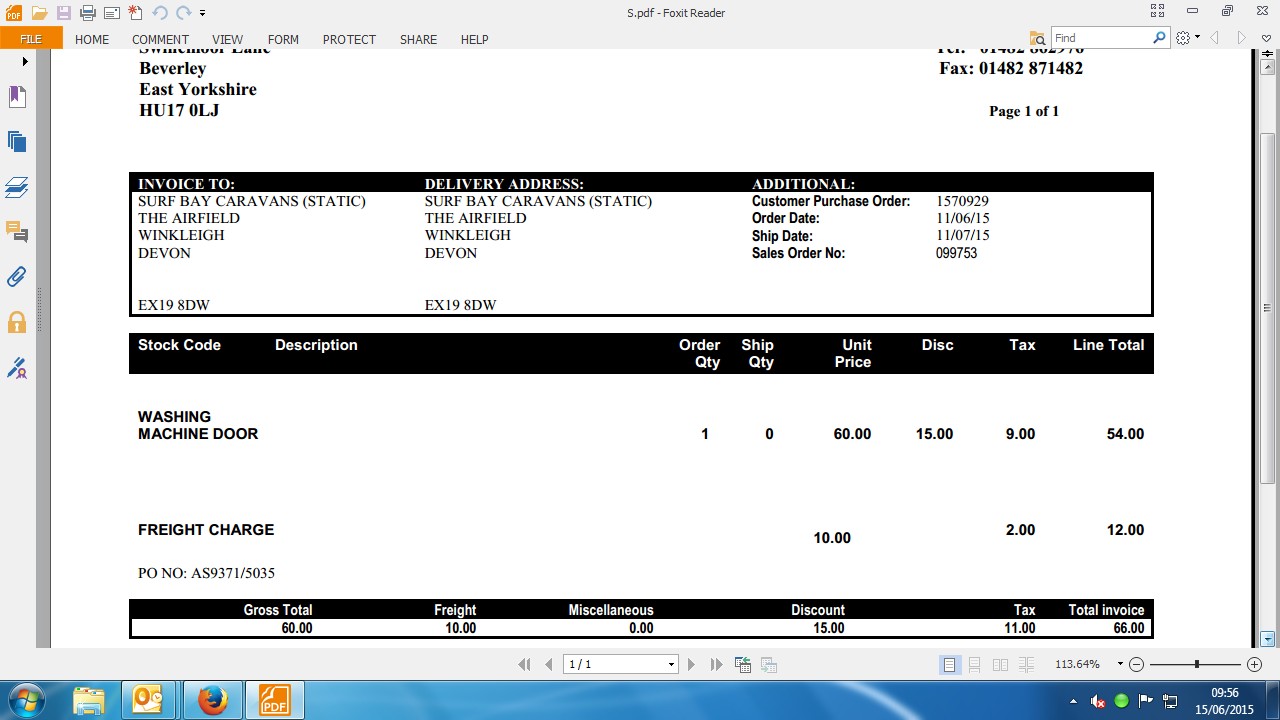This screenshot has width=1280, height=720.
Task: Expand the navigation panel arrow
Action: click(x=25, y=62)
